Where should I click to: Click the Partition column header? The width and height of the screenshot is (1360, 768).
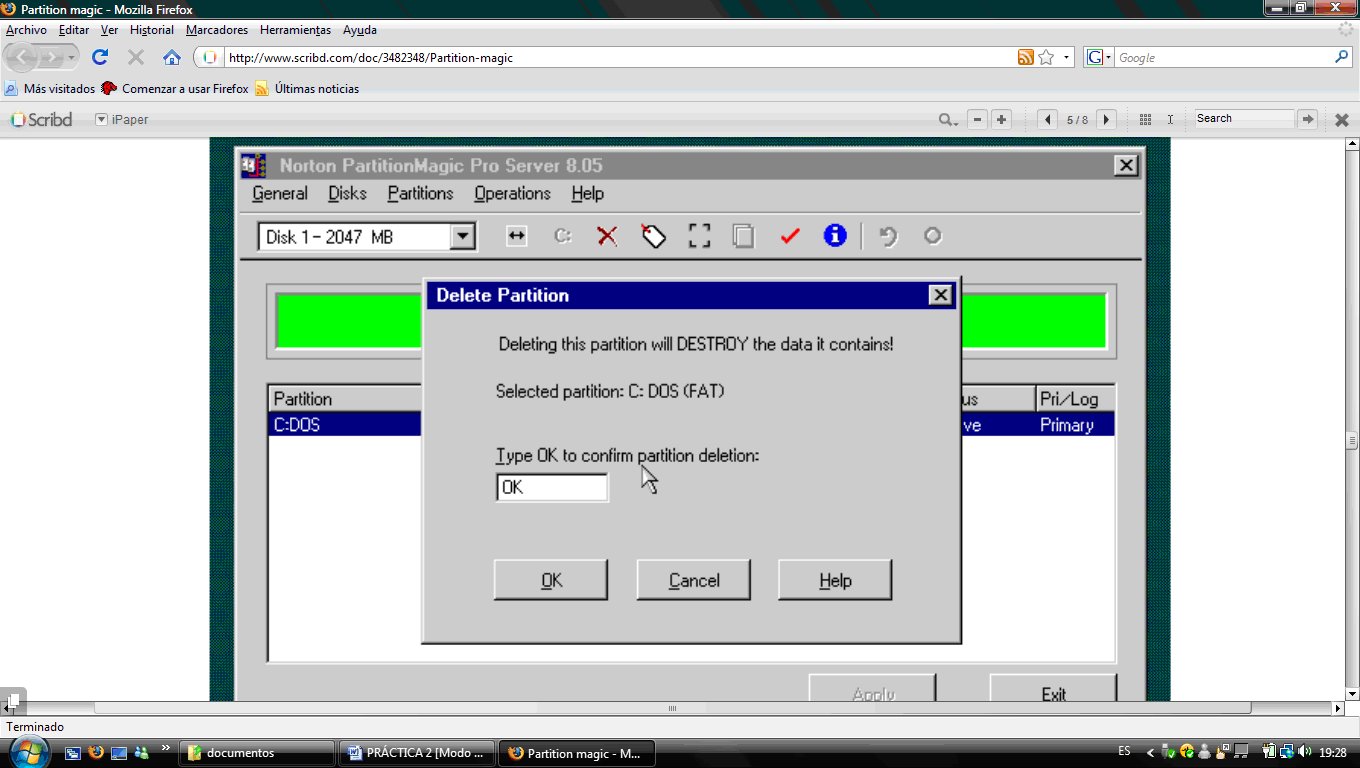click(345, 399)
